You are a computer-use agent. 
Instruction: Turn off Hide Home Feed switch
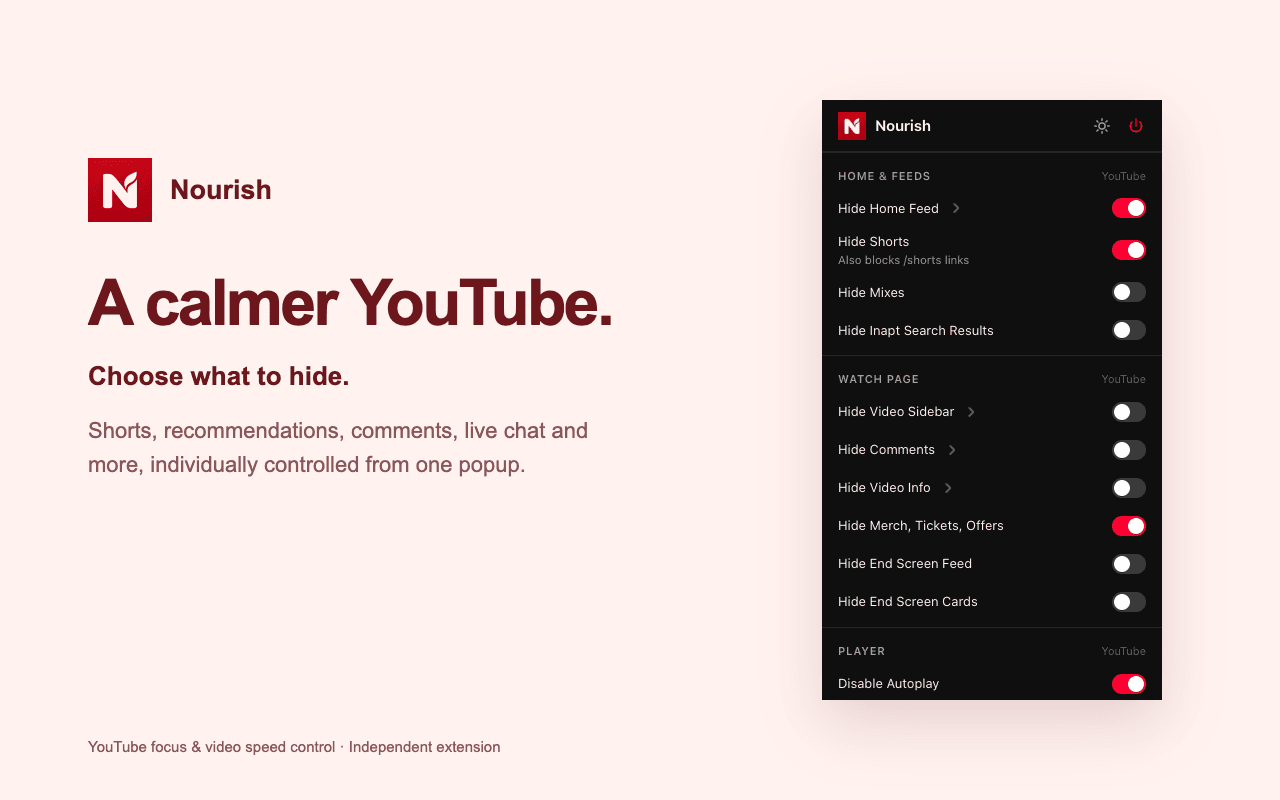[x=1129, y=208]
